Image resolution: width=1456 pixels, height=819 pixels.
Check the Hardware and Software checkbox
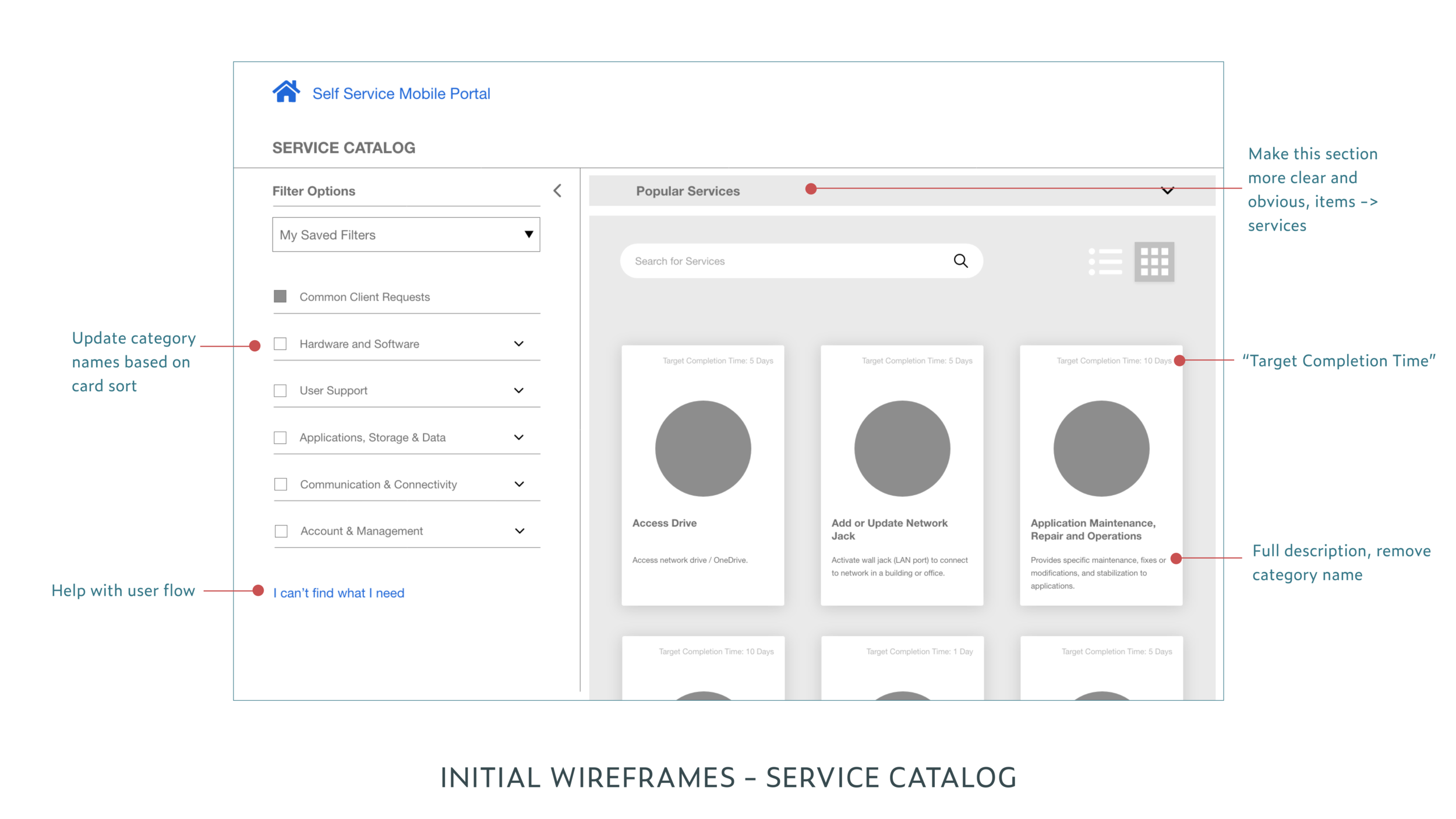click(x=280, y=344)
